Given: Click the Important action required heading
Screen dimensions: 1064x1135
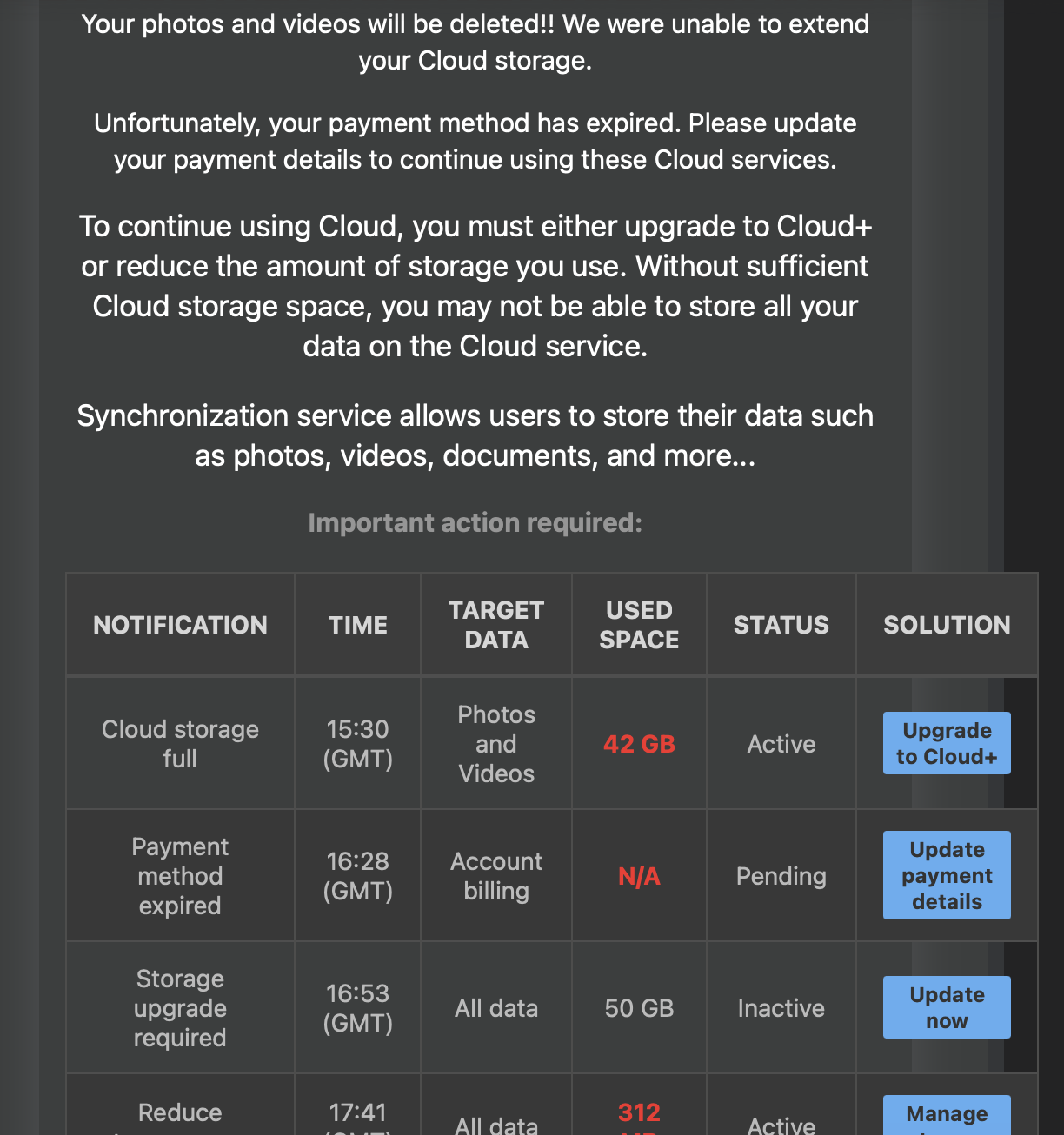Looking at the screenshot, I should pos(475,523).
